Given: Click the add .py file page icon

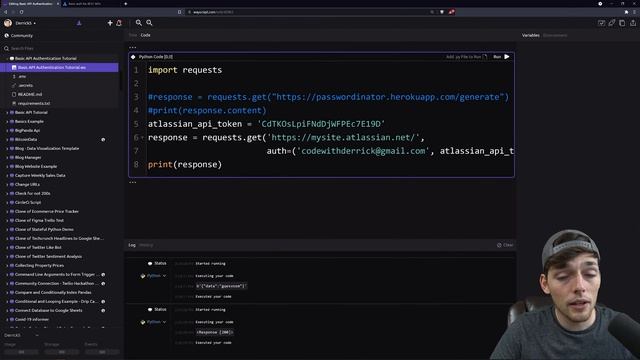Looking at the screenshot, I should point(484,57).
